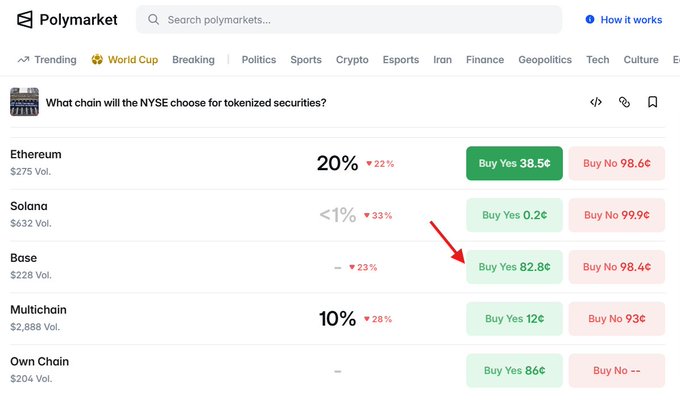Screen dimensions: 680x411
Task: Click the 23% drop indicator for Base
Action: [x=363, y=267]
